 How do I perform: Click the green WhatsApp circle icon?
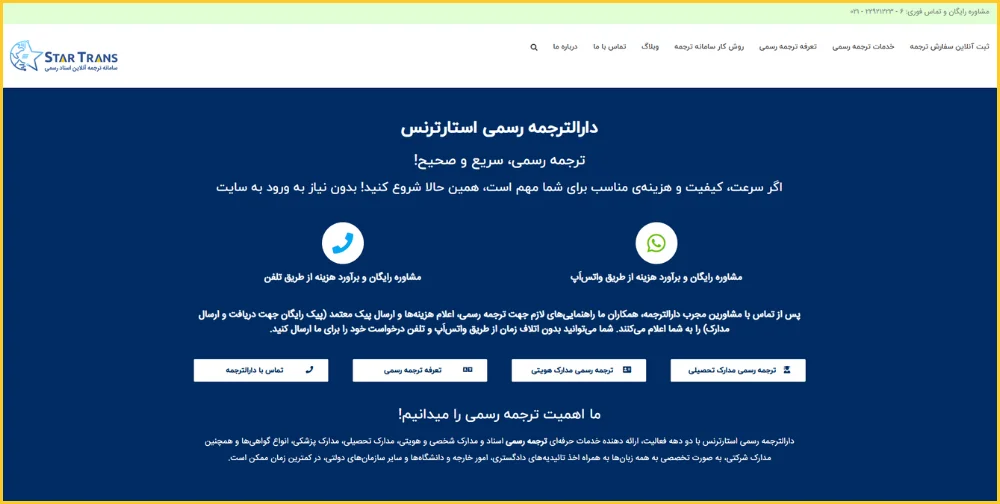[x=656, y=243]
